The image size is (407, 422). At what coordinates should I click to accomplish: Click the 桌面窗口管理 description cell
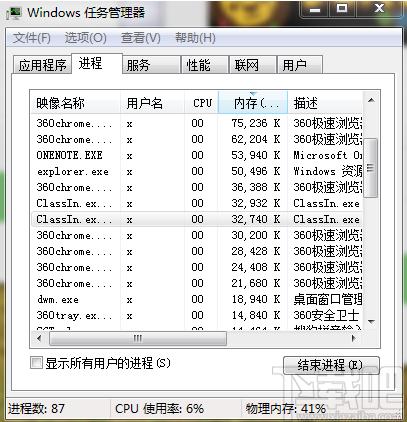[328, 299]
